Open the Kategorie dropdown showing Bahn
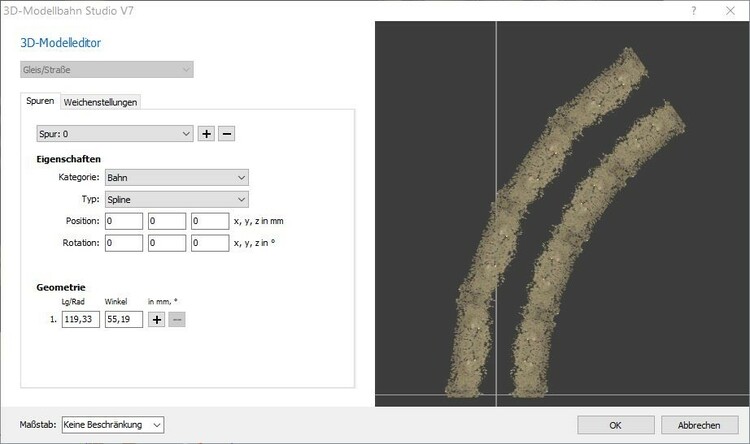The image size is (750, 444). click(176, 178)
